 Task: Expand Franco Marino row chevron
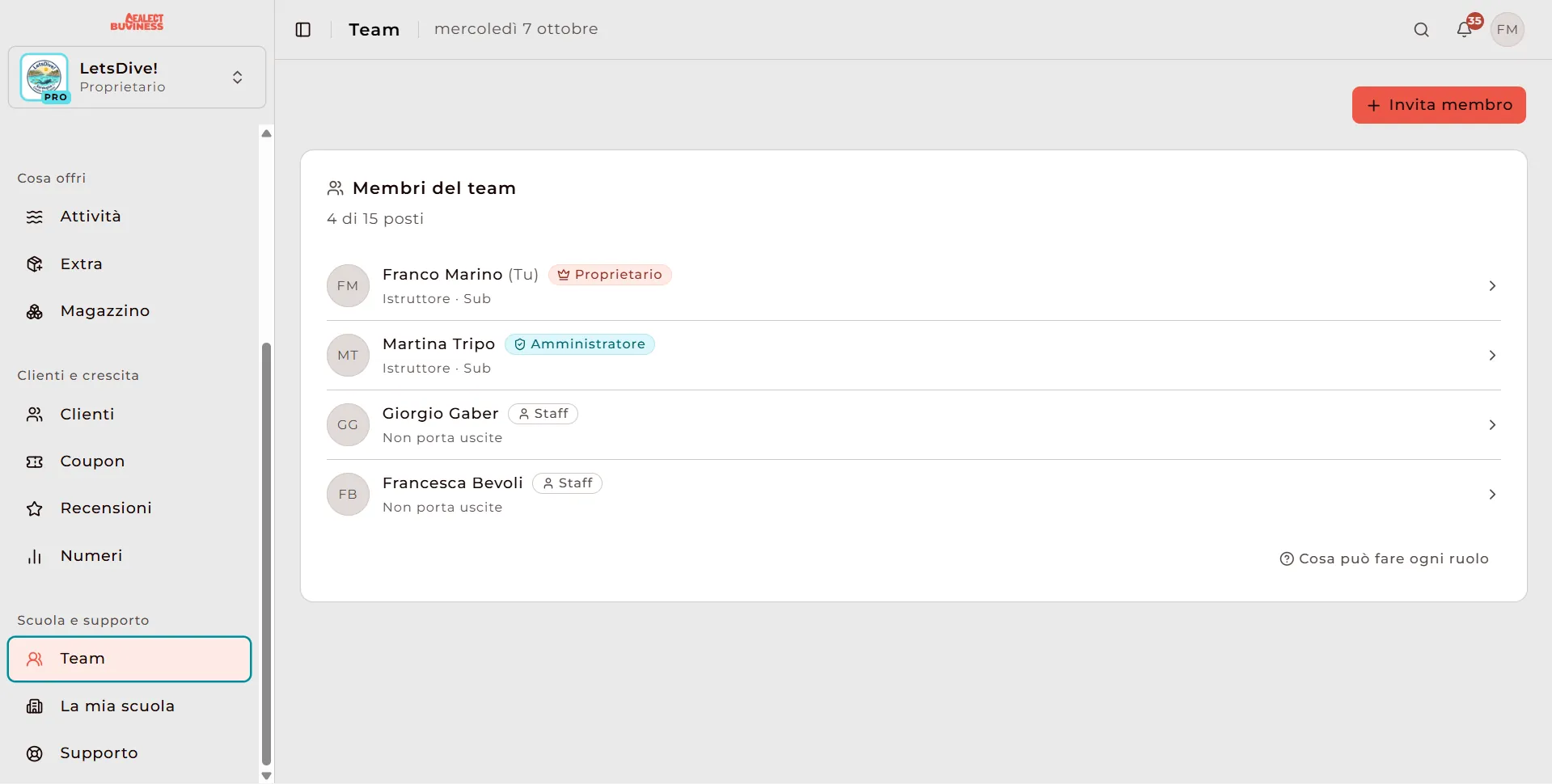[x=1492, y=286]
